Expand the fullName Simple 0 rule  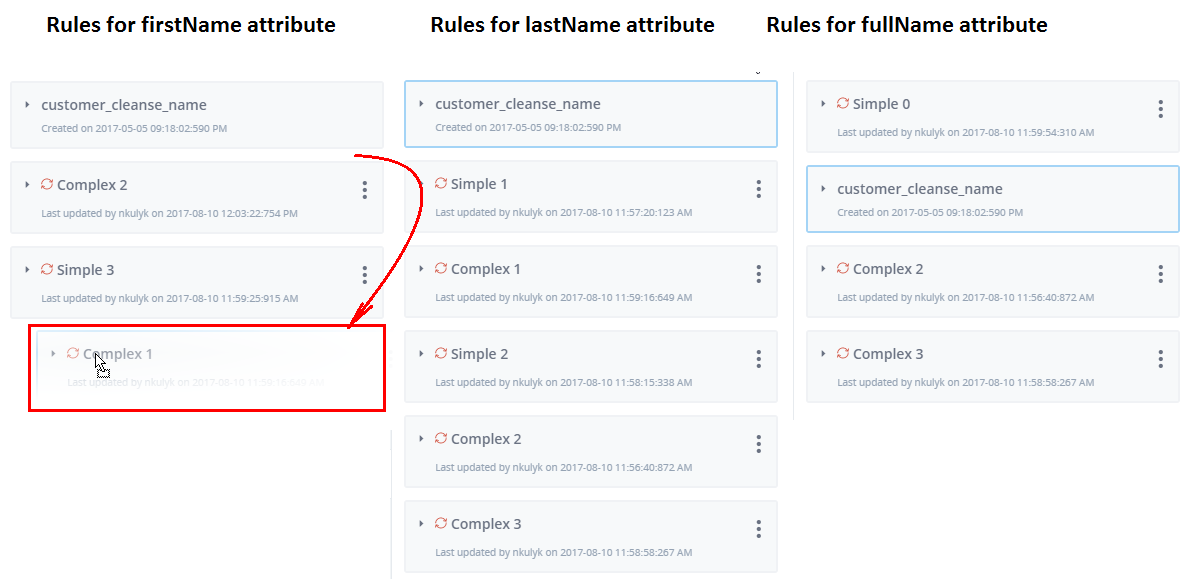coord(824,103)
